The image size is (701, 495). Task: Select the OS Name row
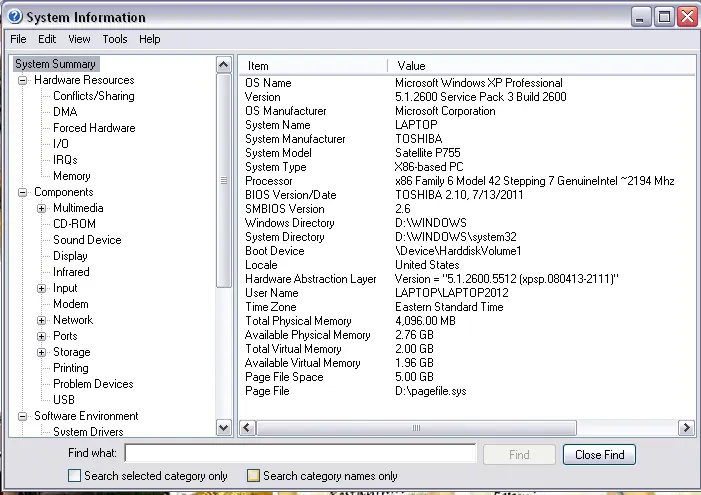(x=467, y=83)
